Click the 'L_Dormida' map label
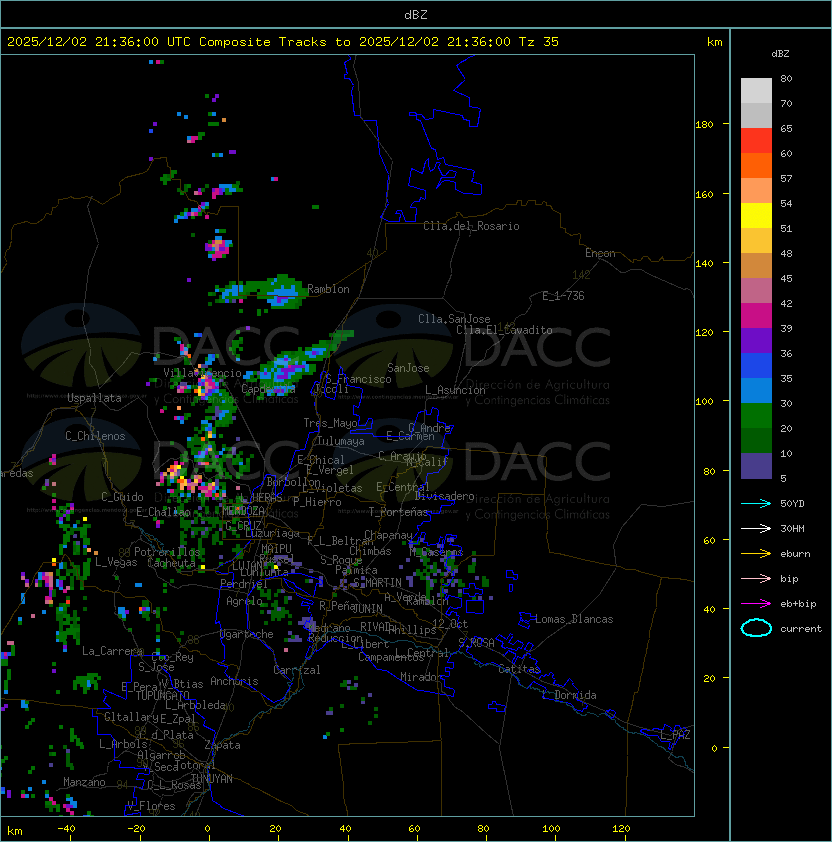The image size is (832, 842). click(569, 695)
